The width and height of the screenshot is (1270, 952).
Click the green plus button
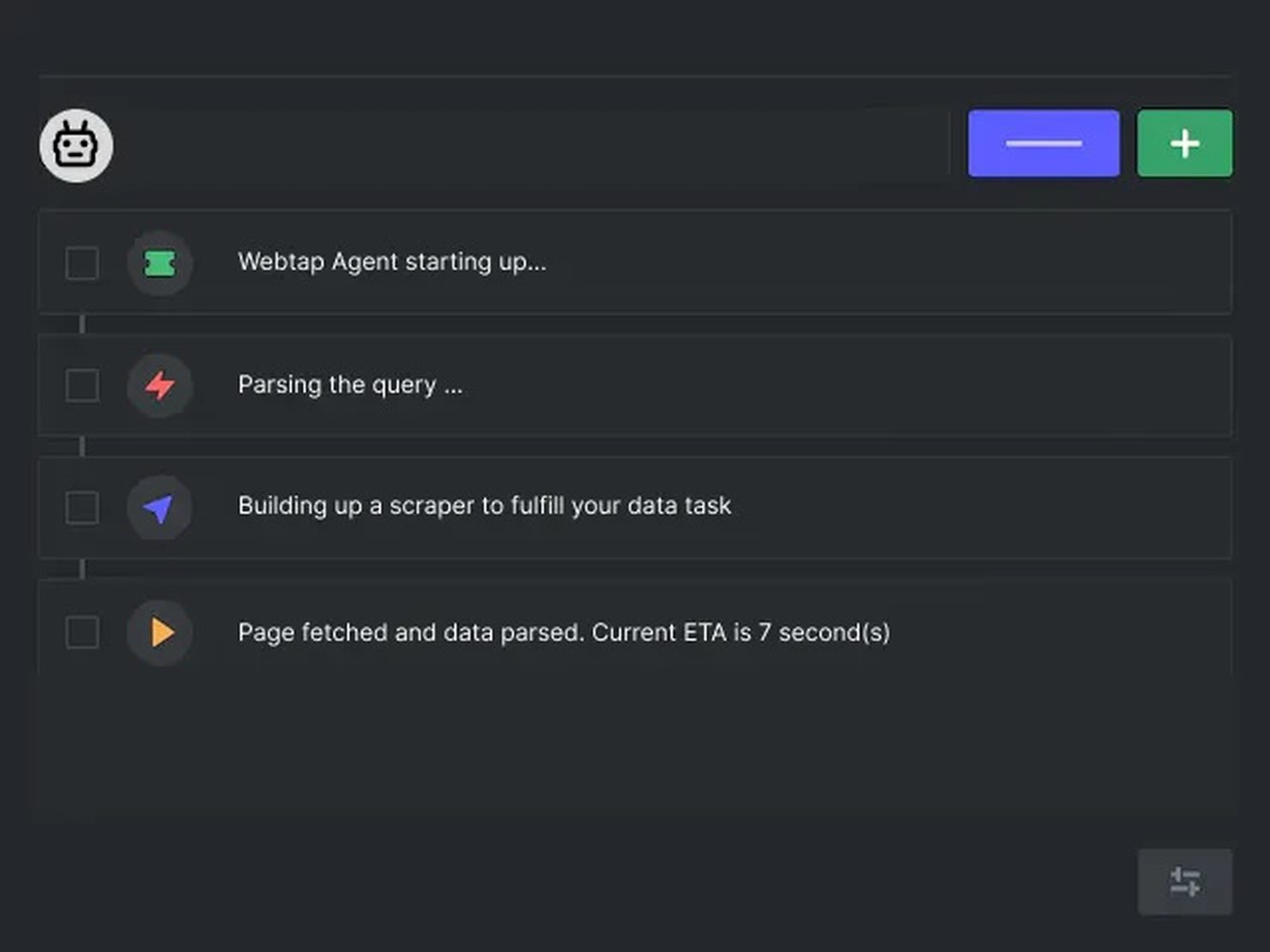(1184, 143)
